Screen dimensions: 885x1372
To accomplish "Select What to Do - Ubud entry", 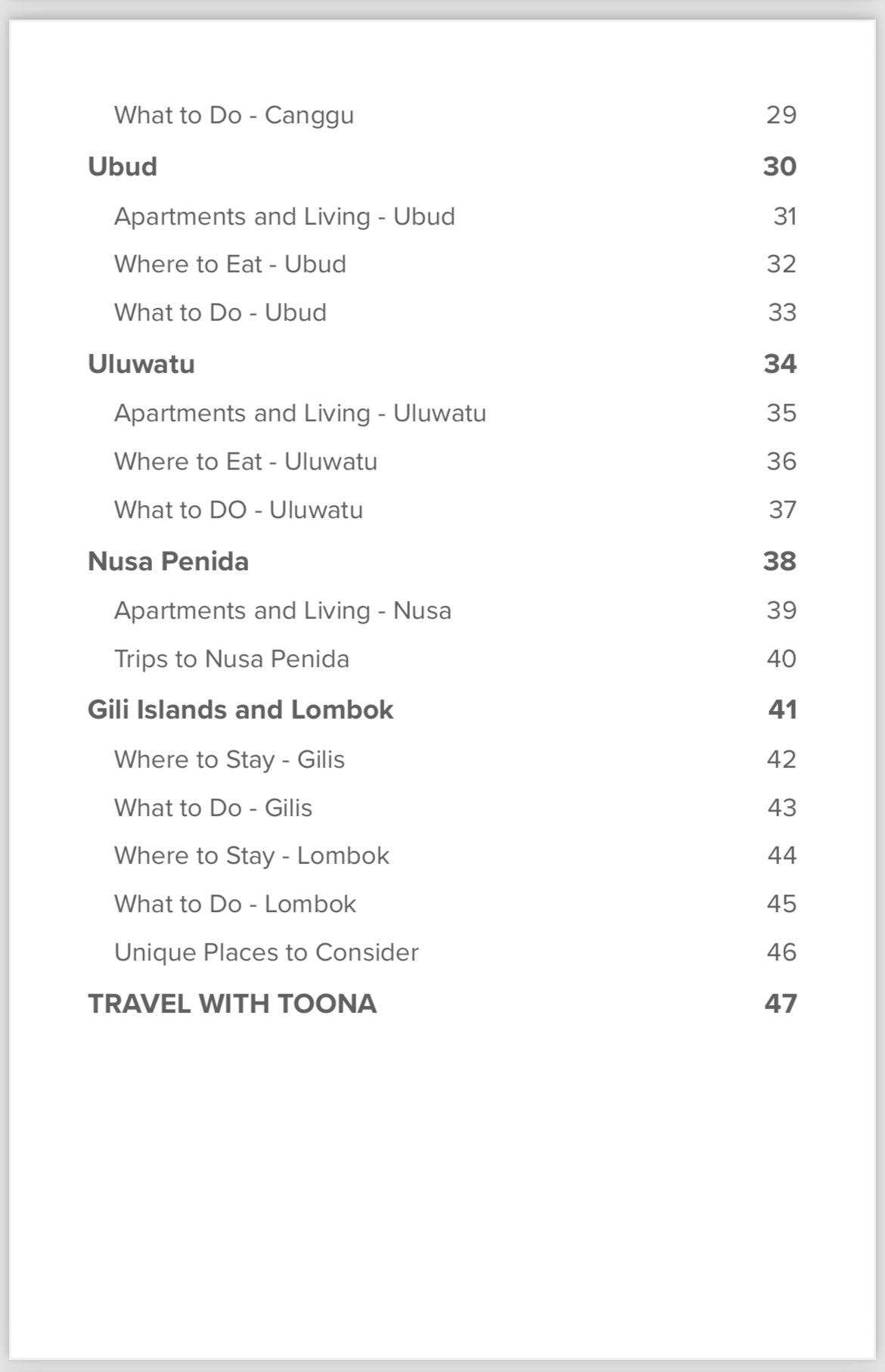I will click(220, 312).
